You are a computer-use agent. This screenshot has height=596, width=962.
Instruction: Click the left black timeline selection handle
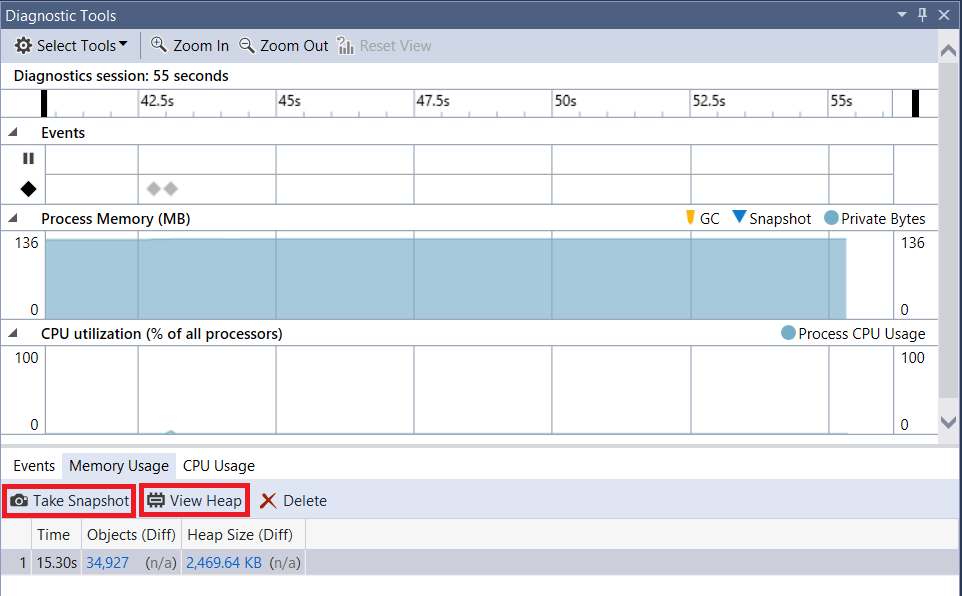pyautogui.click(x=44, y=103)
